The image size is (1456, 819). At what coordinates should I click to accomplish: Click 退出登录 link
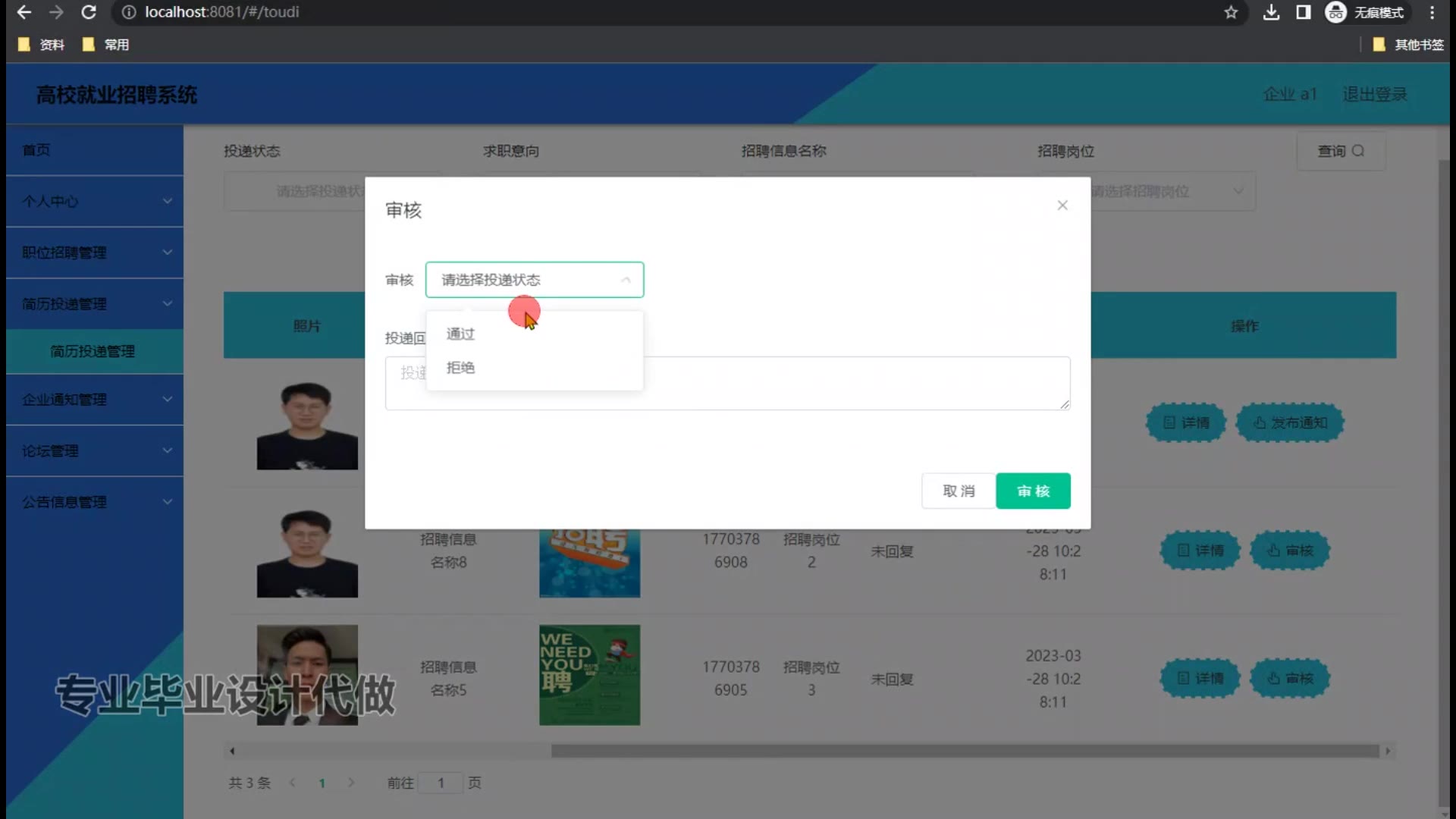coord(1375,94)
